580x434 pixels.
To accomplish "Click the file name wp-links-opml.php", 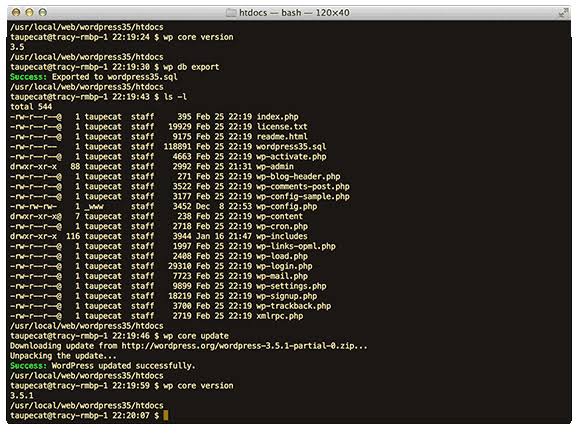I will click(x=296, y=246).
